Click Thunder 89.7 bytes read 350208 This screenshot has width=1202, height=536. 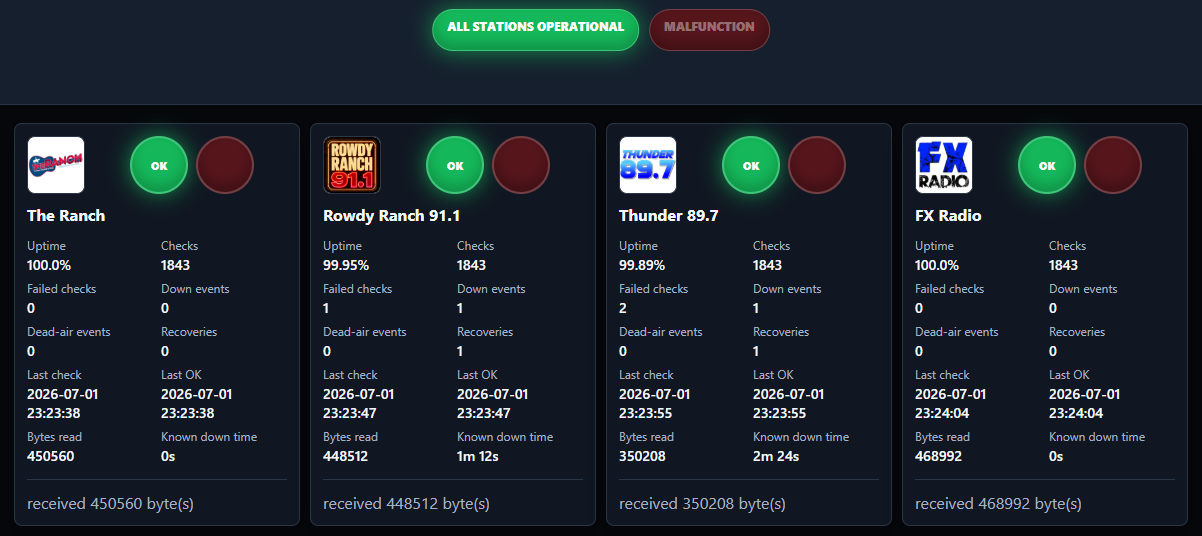(642, 456)
